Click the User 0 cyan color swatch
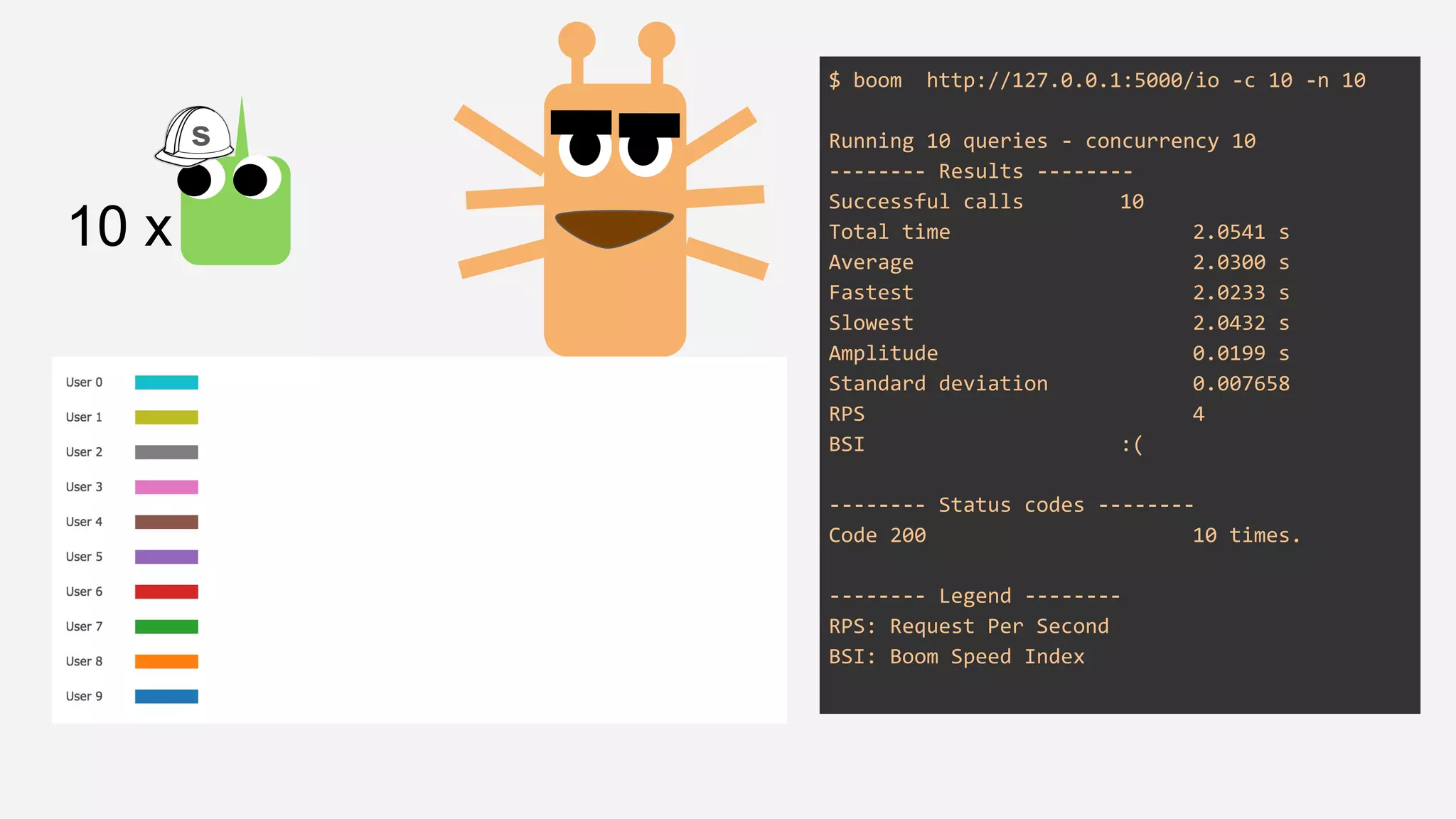This screenshot has width=1456, height=819. [166, 382]
